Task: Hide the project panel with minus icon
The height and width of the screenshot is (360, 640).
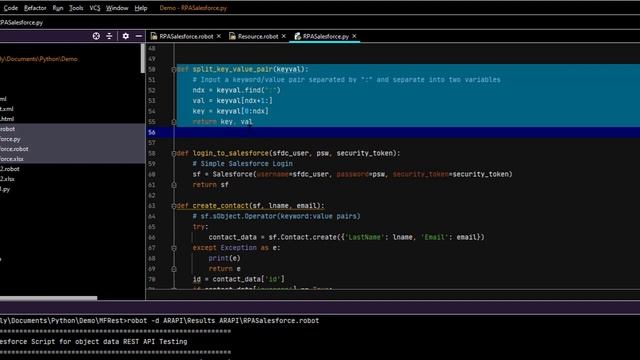Action: pyautogui.click(x=139, y=36)
